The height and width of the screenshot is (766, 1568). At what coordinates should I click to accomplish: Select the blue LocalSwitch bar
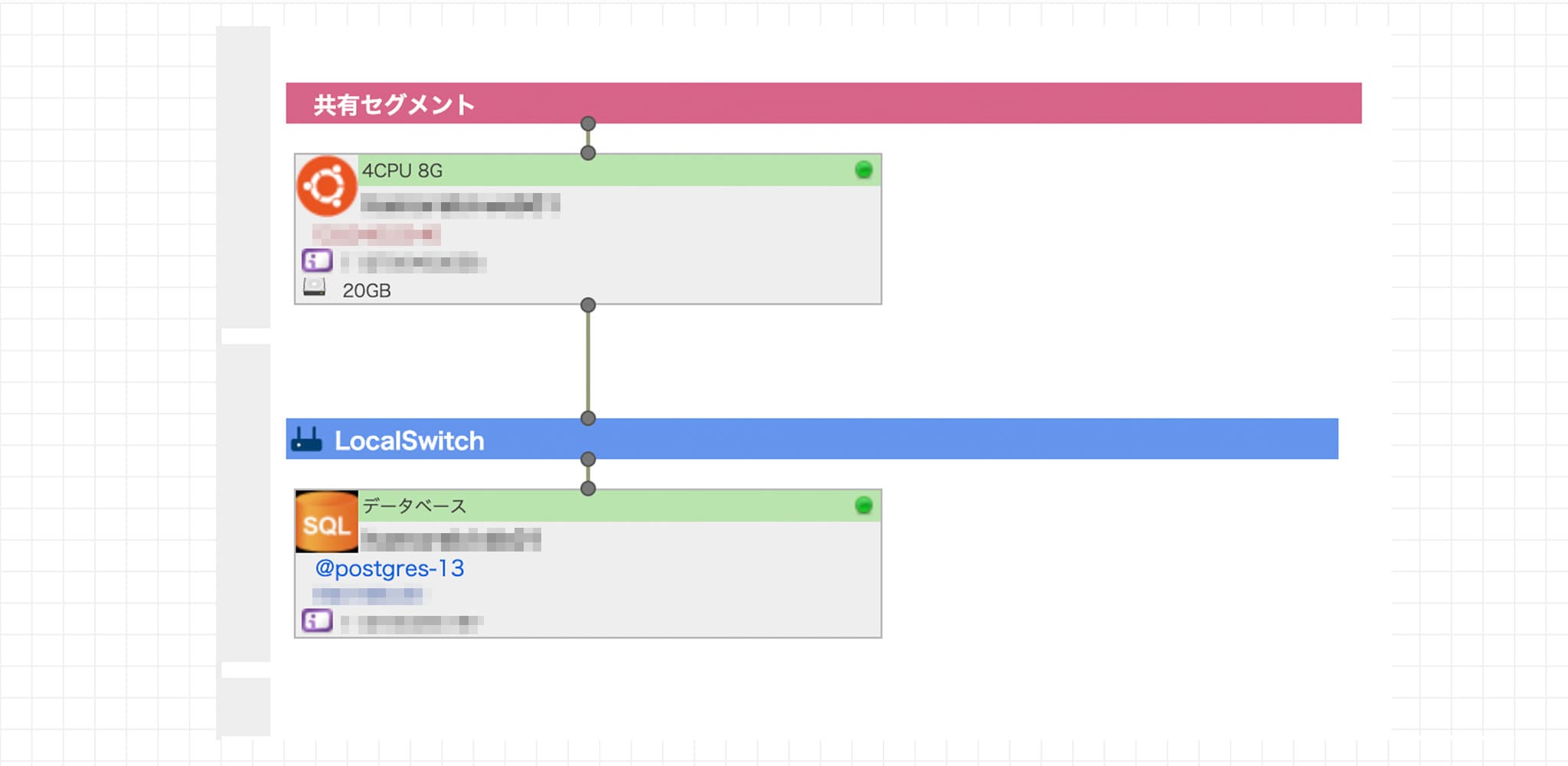click(x=812, y=439)
